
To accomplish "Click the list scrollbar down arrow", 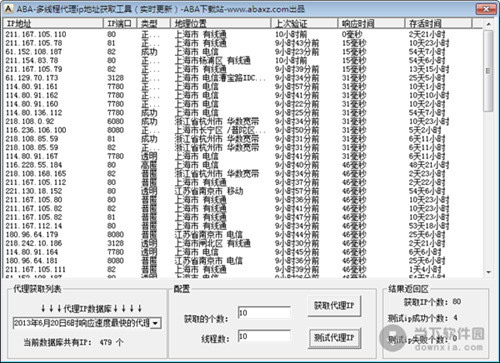I will [x=488, y=273].
